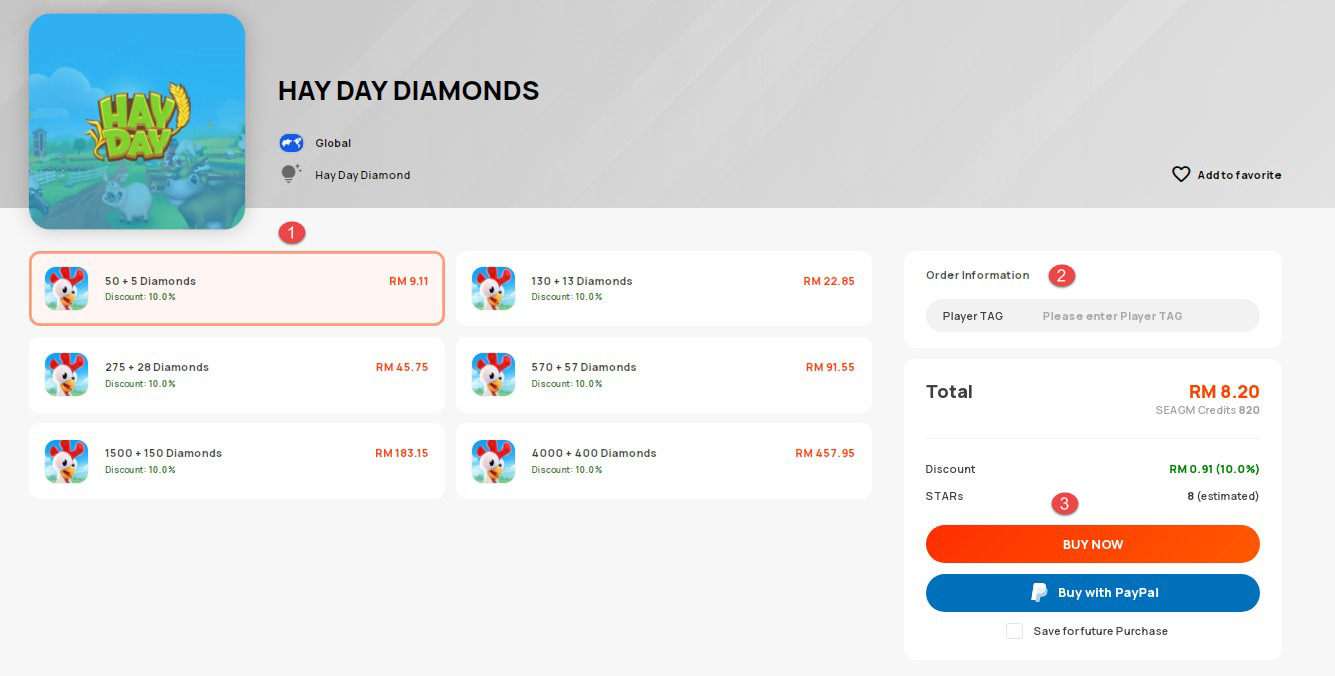Click the chicken icon for 275 + 28 Diamonds
The width and height of the screenshot is (1335, 676).
click(x=66, y=375)
